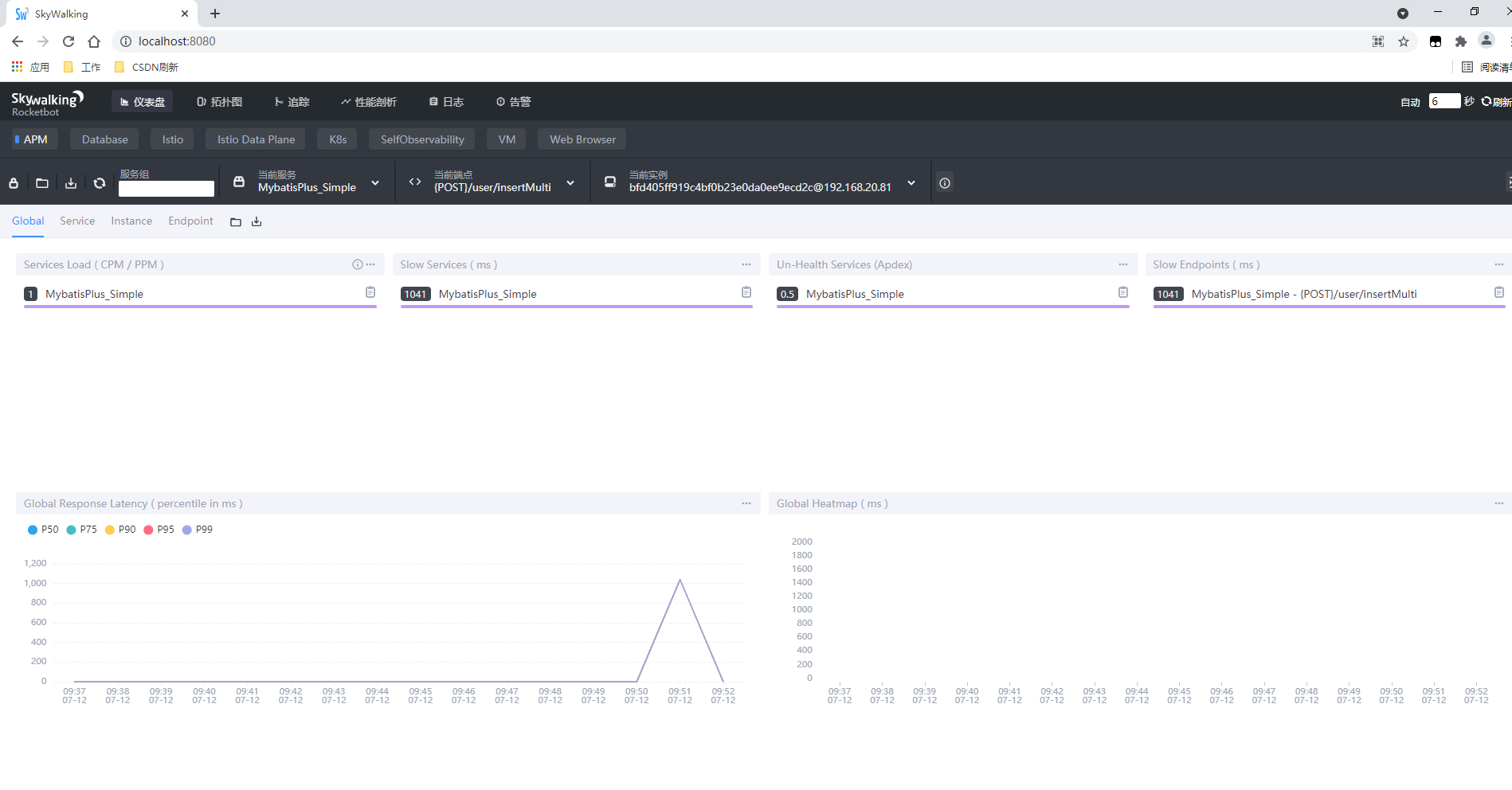
Task: Click the Skywalking Rocketbot logo
Action: 47,103
